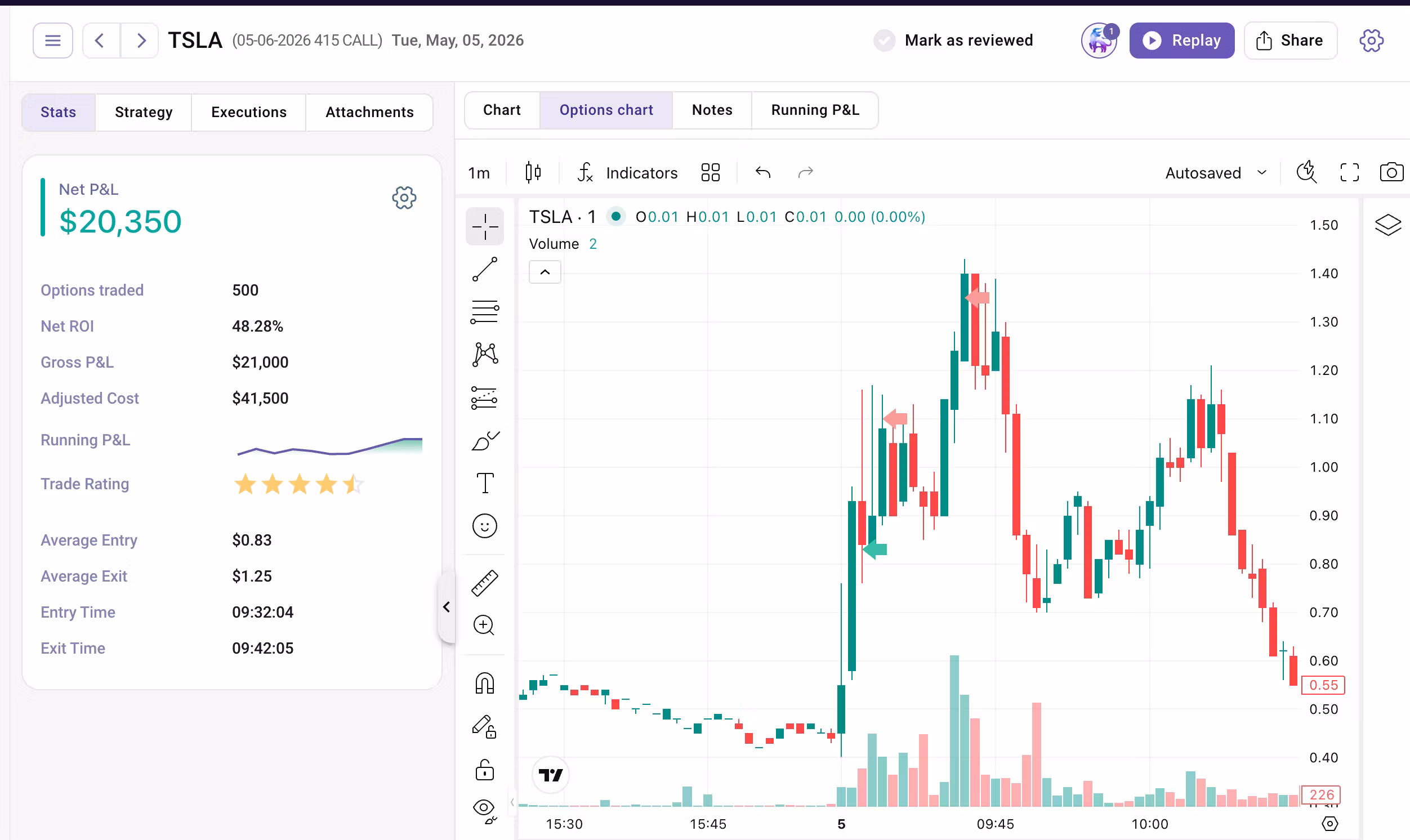Select the Text annotation tool
The image size is (1410, 840).
pos(485,484)
